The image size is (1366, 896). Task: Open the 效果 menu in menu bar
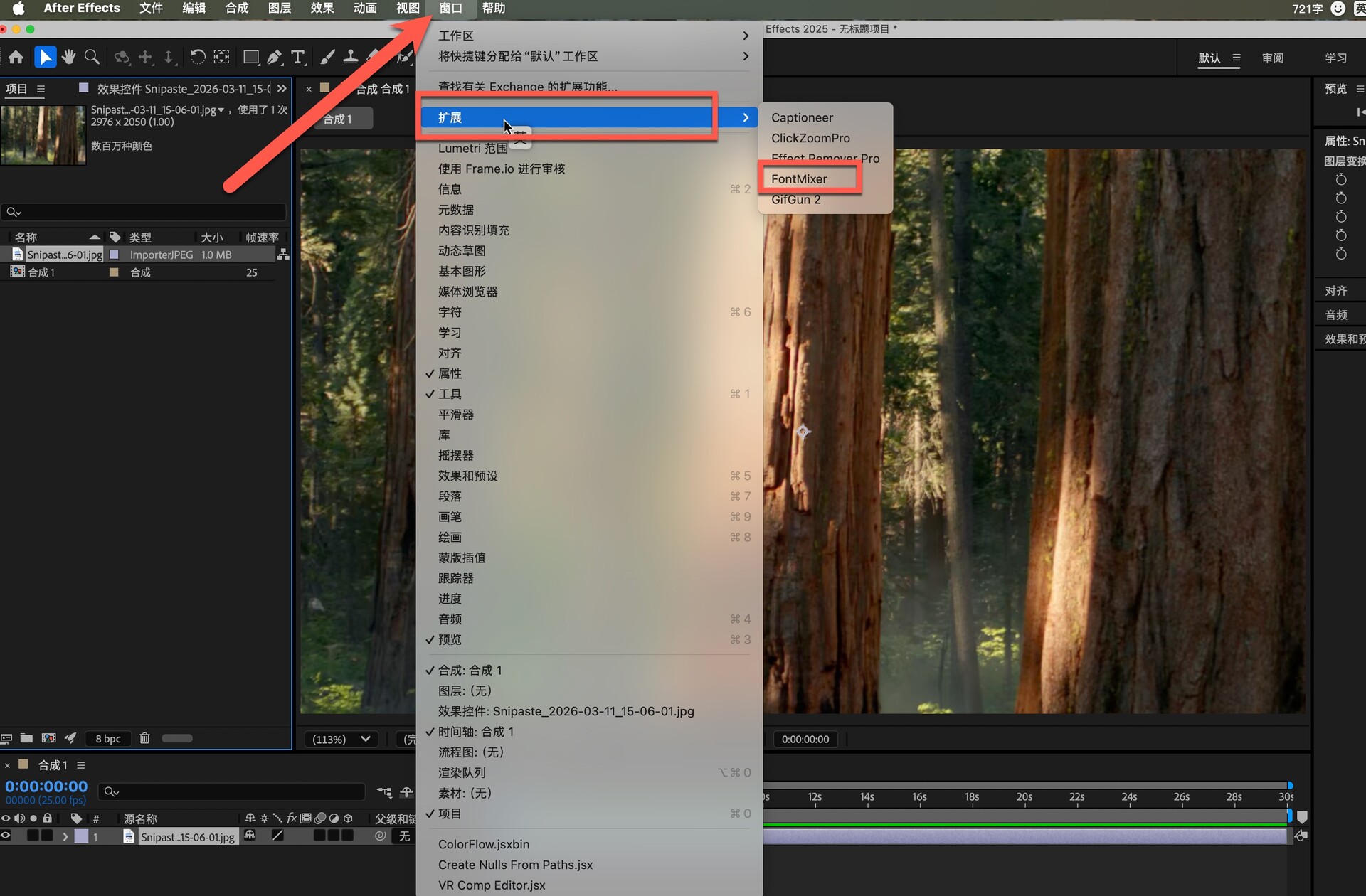(322, 8)
